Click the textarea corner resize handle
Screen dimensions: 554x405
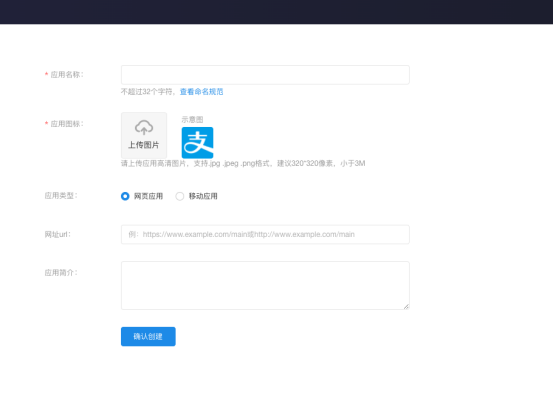coord(406,306)
